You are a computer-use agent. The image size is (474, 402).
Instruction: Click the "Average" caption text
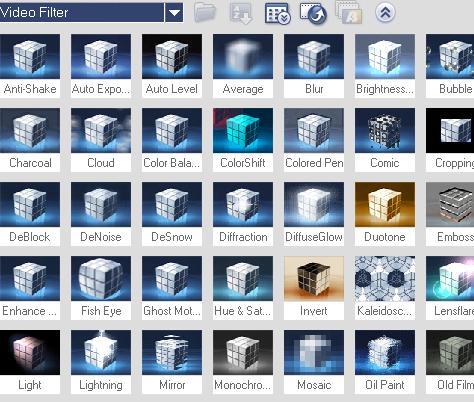click(243, 90)
